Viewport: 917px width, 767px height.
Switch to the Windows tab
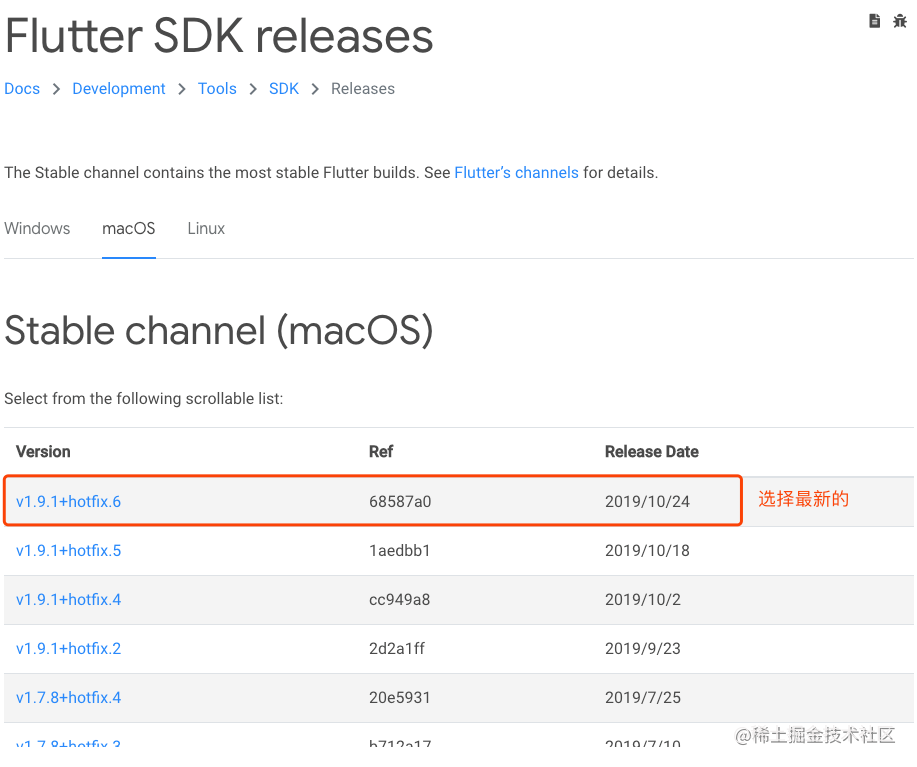point(37,229)
